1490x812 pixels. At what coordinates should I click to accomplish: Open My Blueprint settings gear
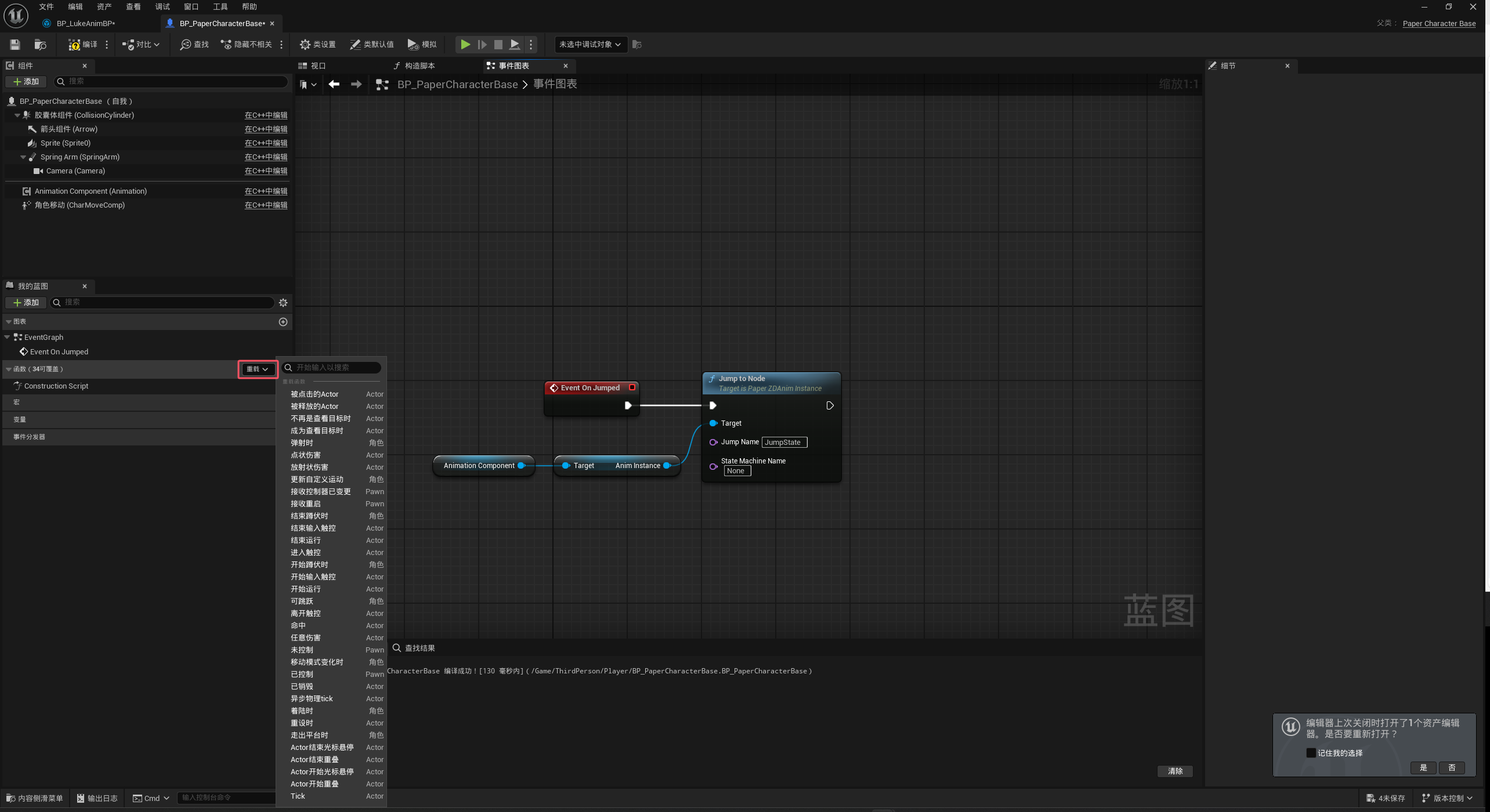coord(283,303)
